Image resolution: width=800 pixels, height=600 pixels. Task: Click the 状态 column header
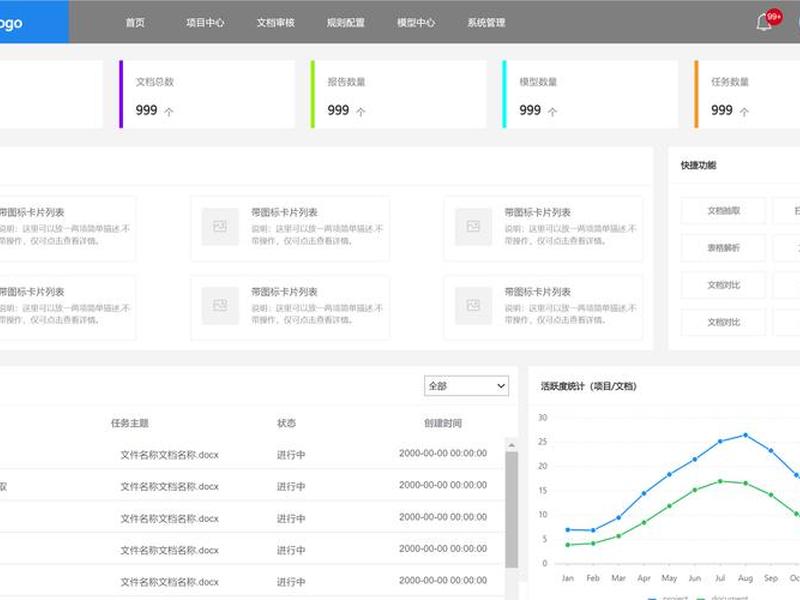point(286,422)
